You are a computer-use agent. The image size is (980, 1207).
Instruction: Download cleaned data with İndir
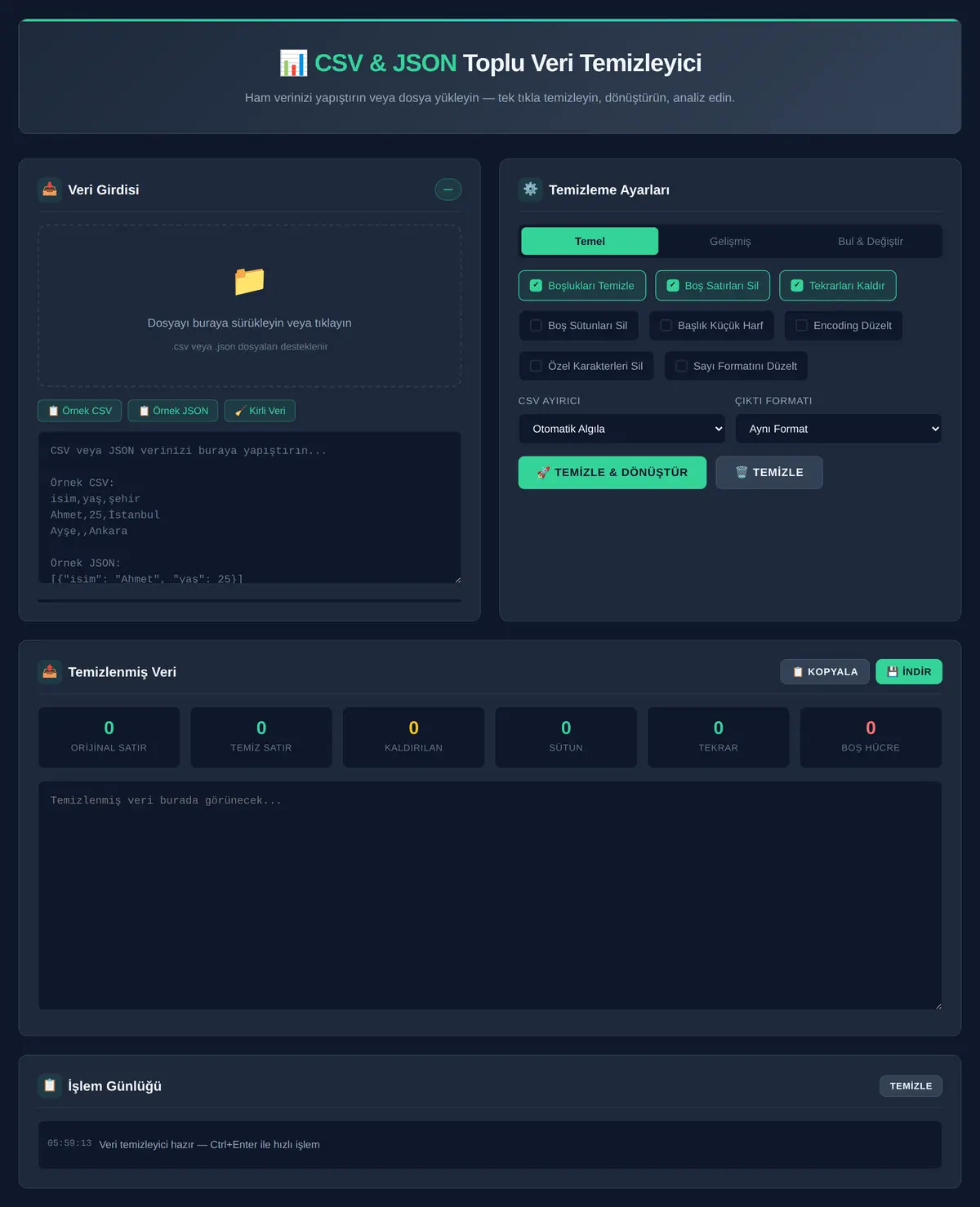pyautogui.click(x=909, y=671)
